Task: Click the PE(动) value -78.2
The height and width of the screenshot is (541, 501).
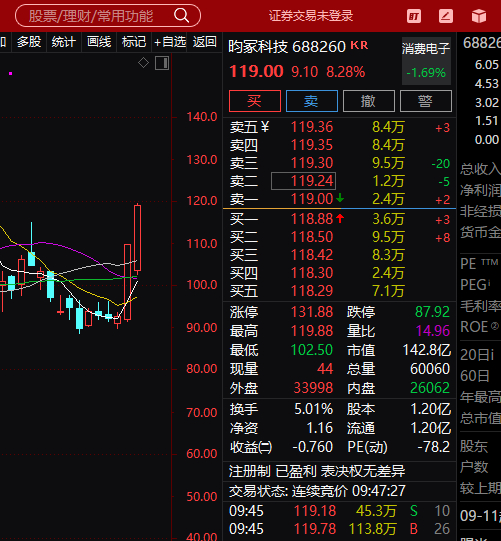Action: coord(434,447)
